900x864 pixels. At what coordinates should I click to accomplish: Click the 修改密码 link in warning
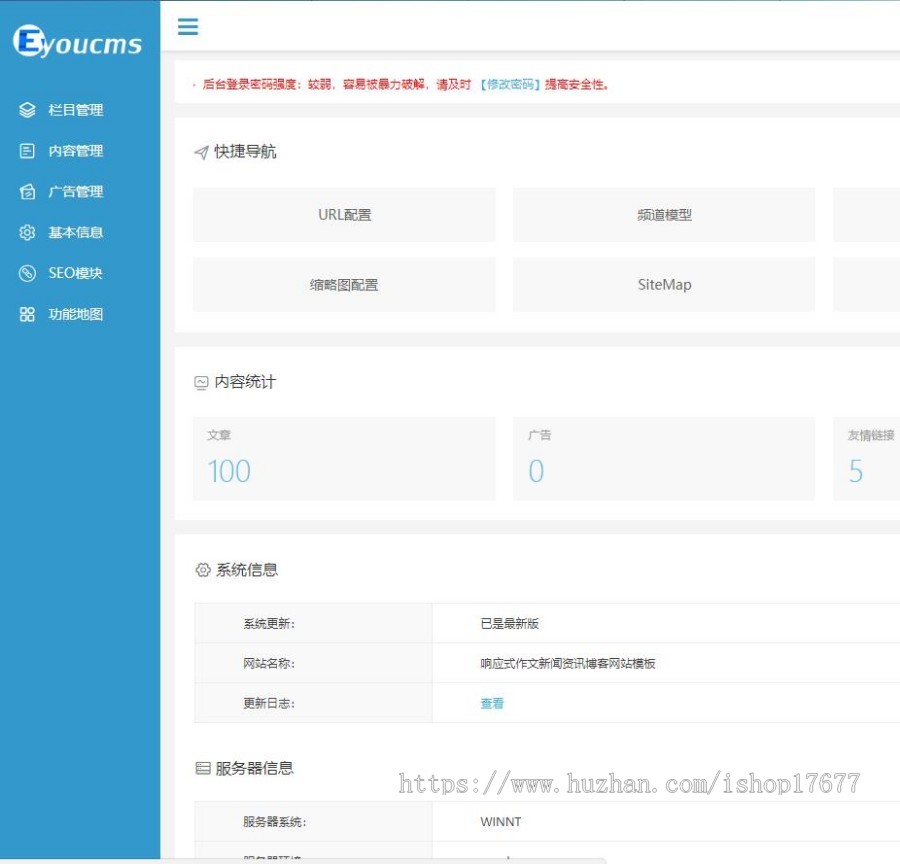(x=510, y=84)
